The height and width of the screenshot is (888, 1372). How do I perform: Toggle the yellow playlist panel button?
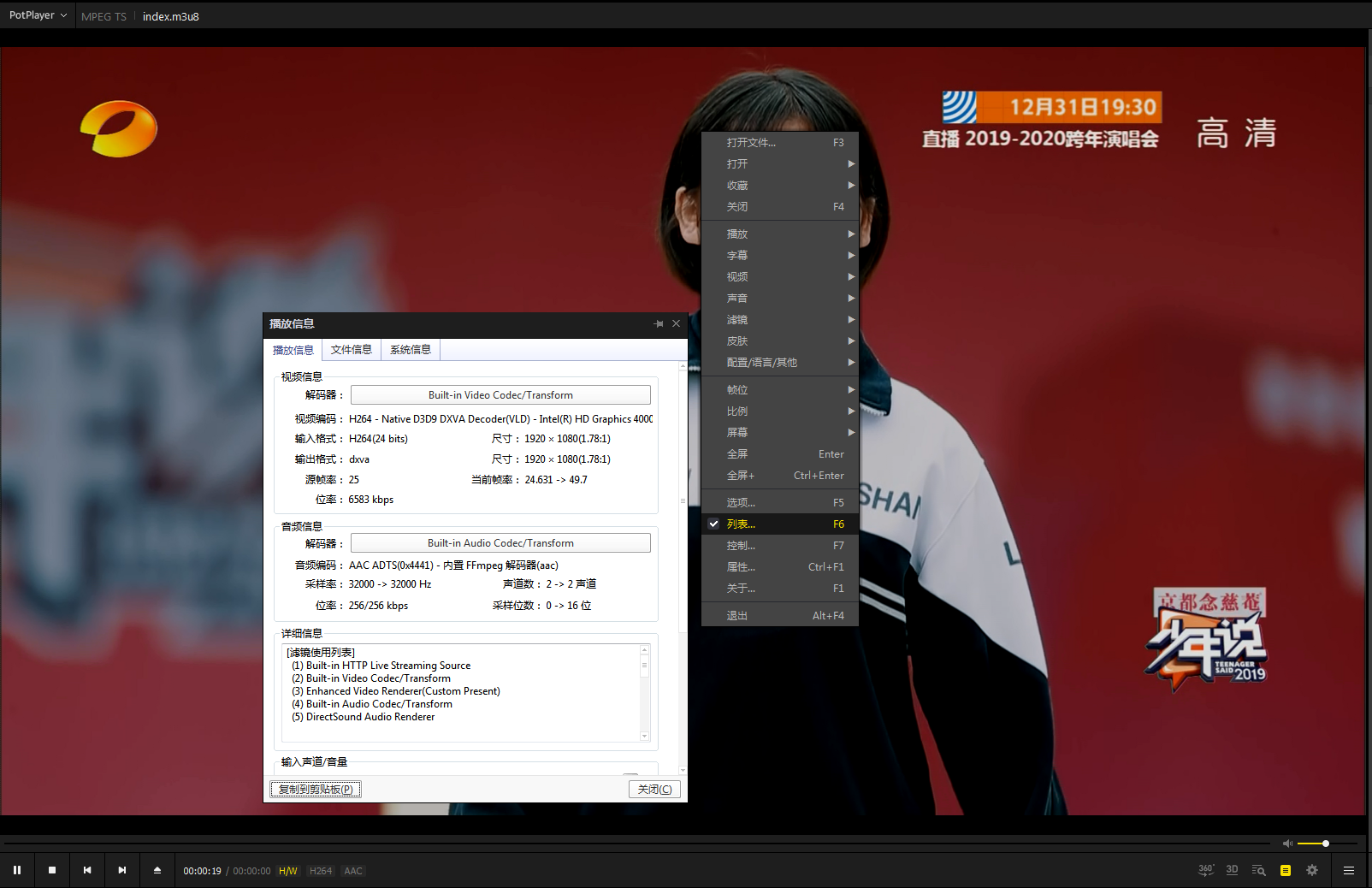point(1285,870)
